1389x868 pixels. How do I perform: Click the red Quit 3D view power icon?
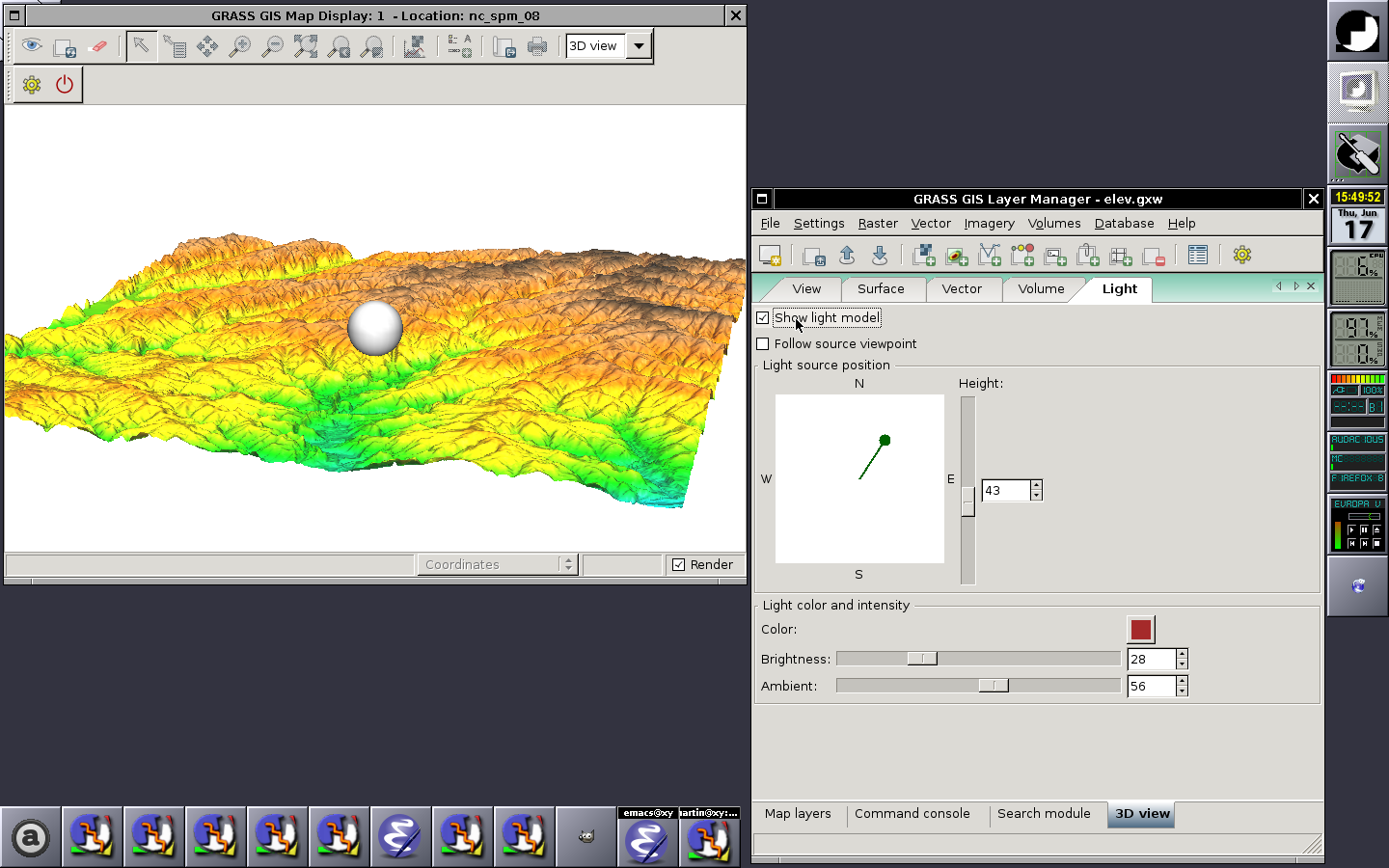point(65,85)
